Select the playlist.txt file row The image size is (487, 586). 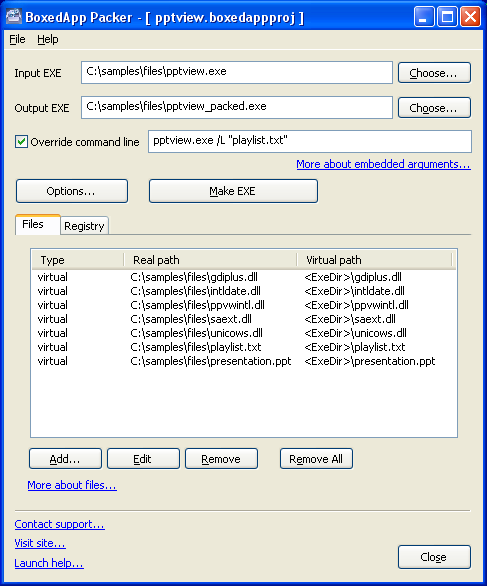click(x=244, y=347)
